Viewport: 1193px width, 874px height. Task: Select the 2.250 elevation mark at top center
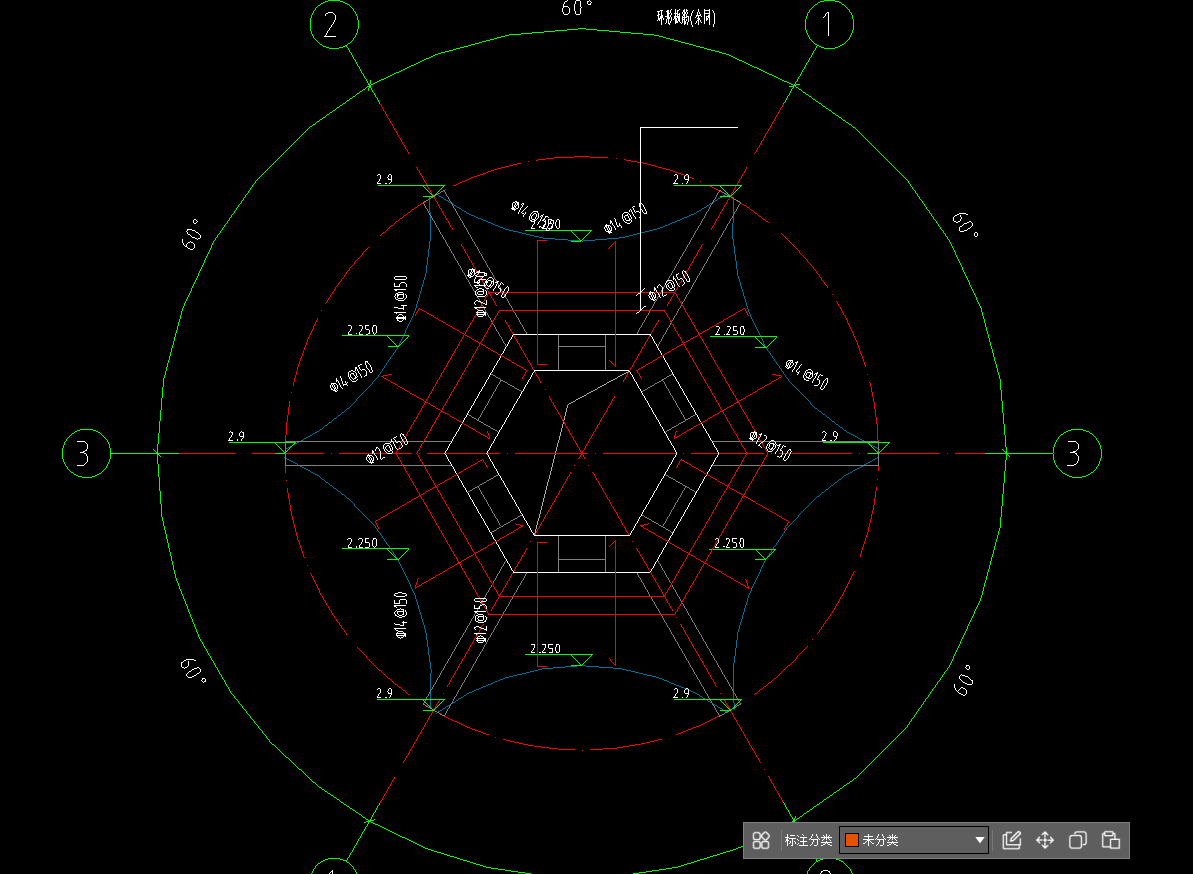click(x=545, y=225)
